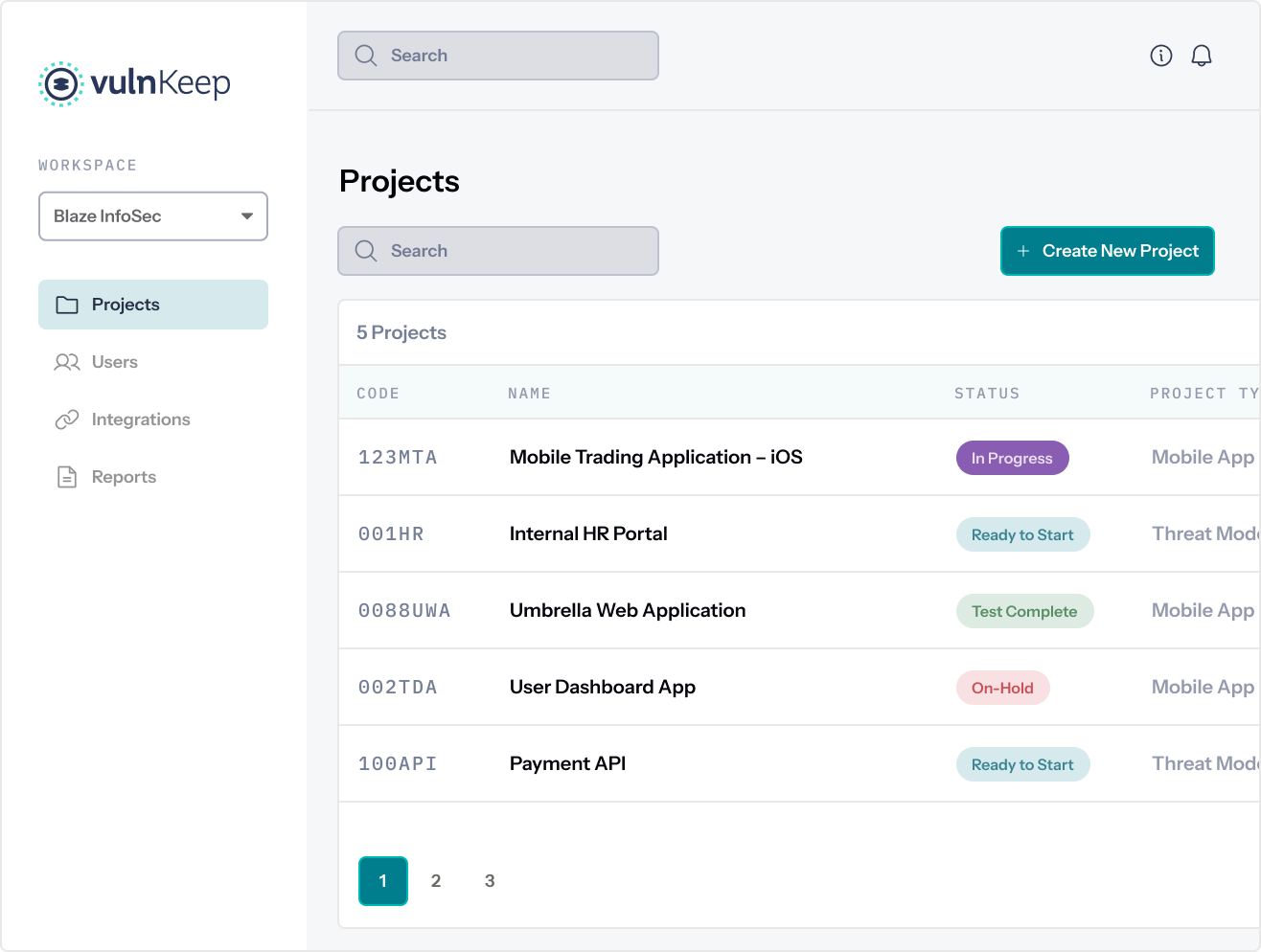Open the Projects menu item
The height and width of the screenshot is (952, 1261).
click(153, 305)
